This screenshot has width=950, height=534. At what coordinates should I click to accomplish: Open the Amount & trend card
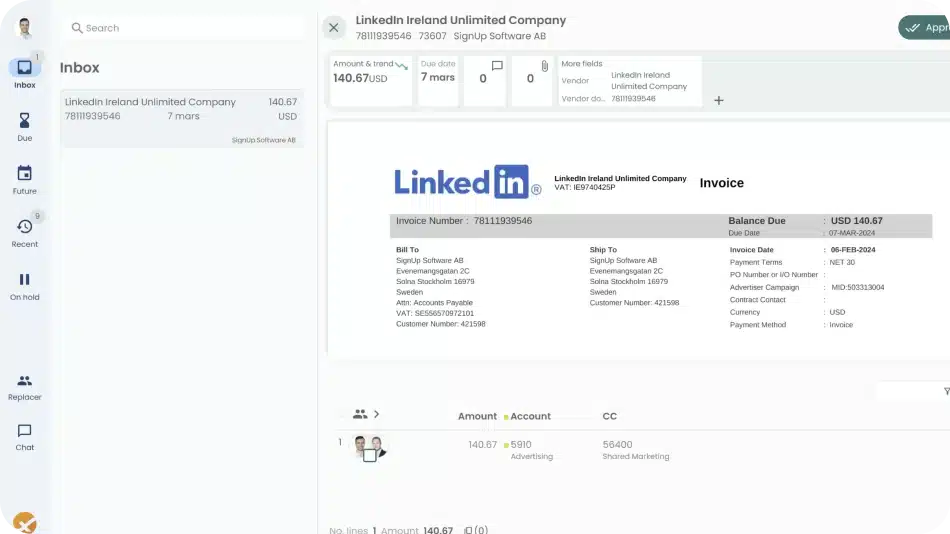tap(371, 81)
